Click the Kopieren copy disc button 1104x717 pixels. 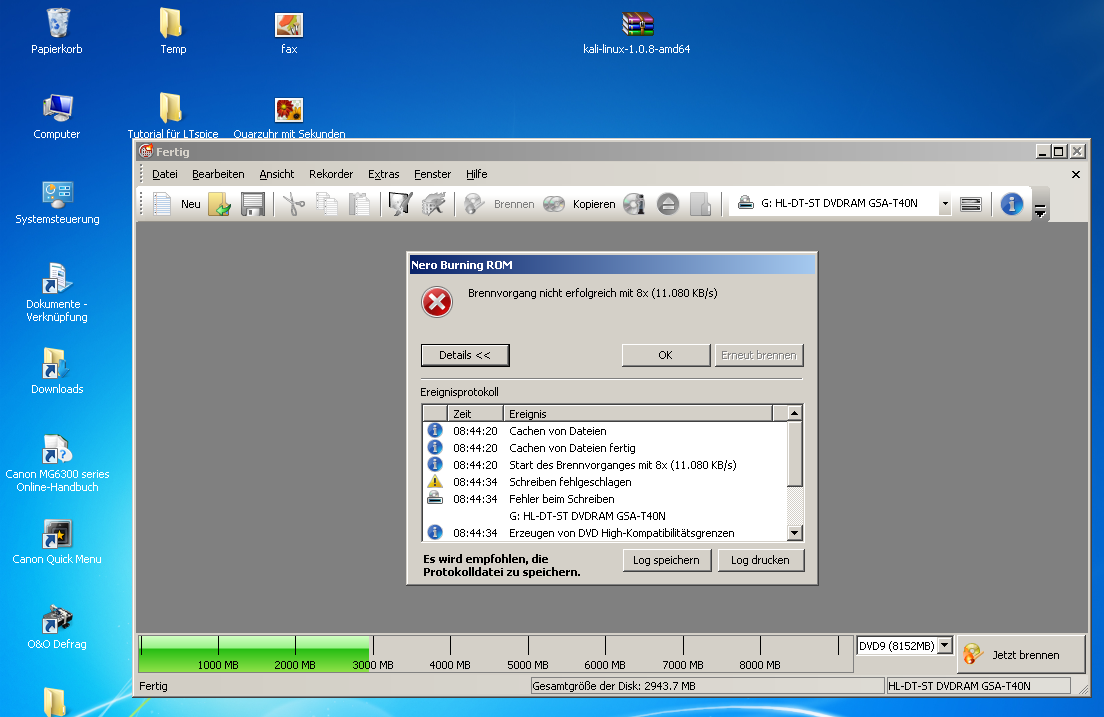coord(579,204)
